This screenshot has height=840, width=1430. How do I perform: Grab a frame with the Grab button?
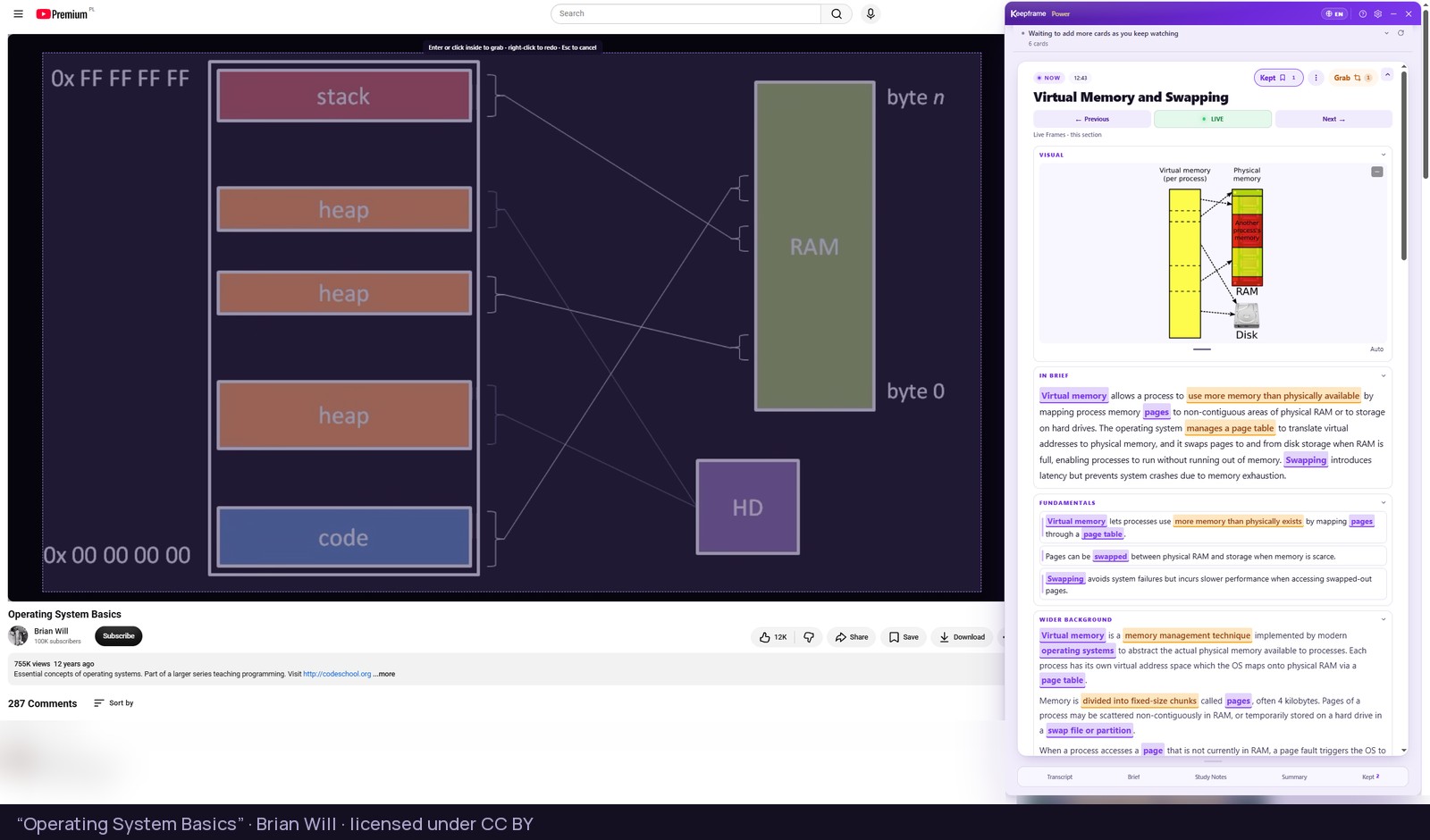click(1351, 78)
